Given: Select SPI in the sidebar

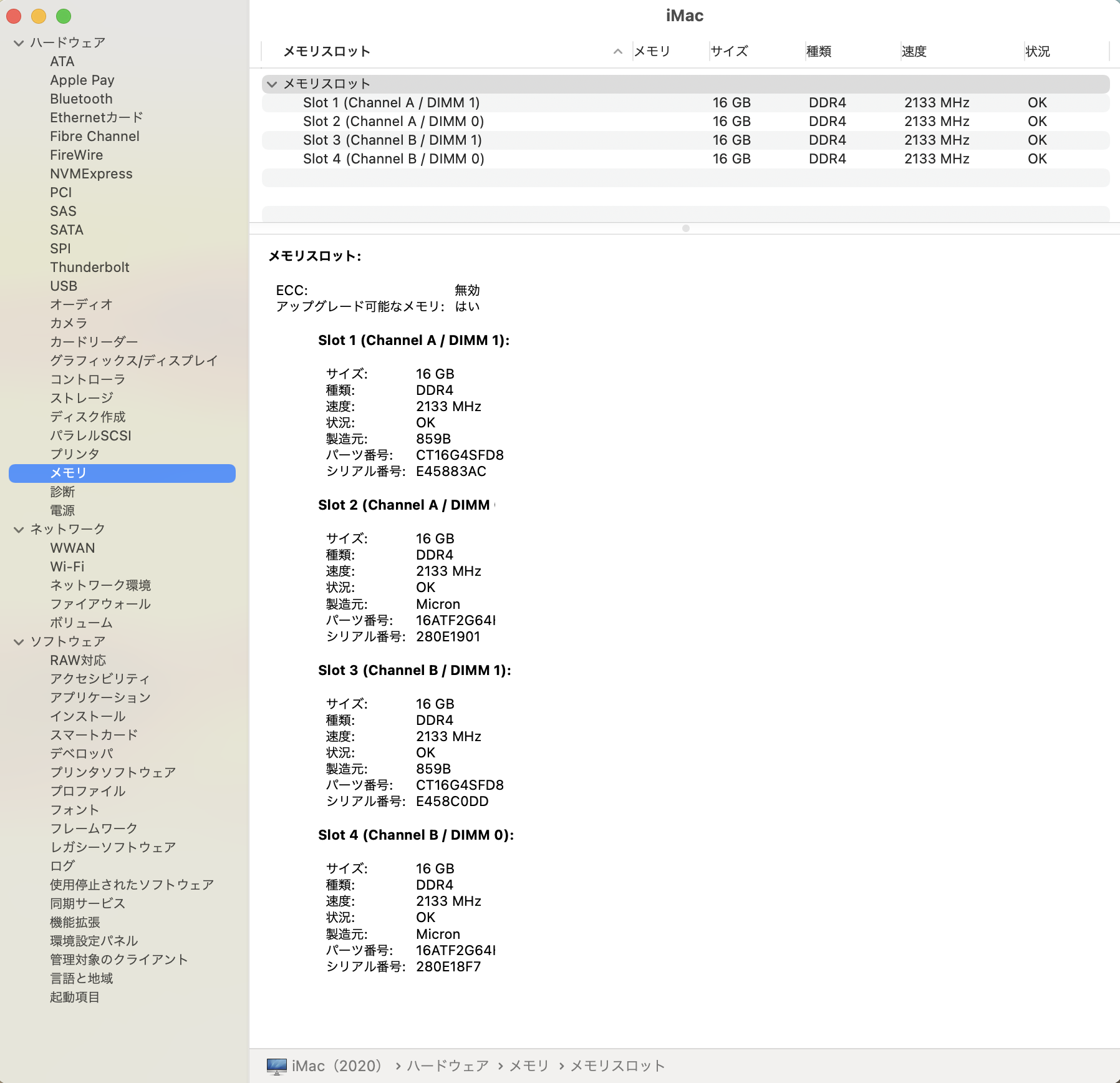Looking at the screenshot, I should coord(60,248).
